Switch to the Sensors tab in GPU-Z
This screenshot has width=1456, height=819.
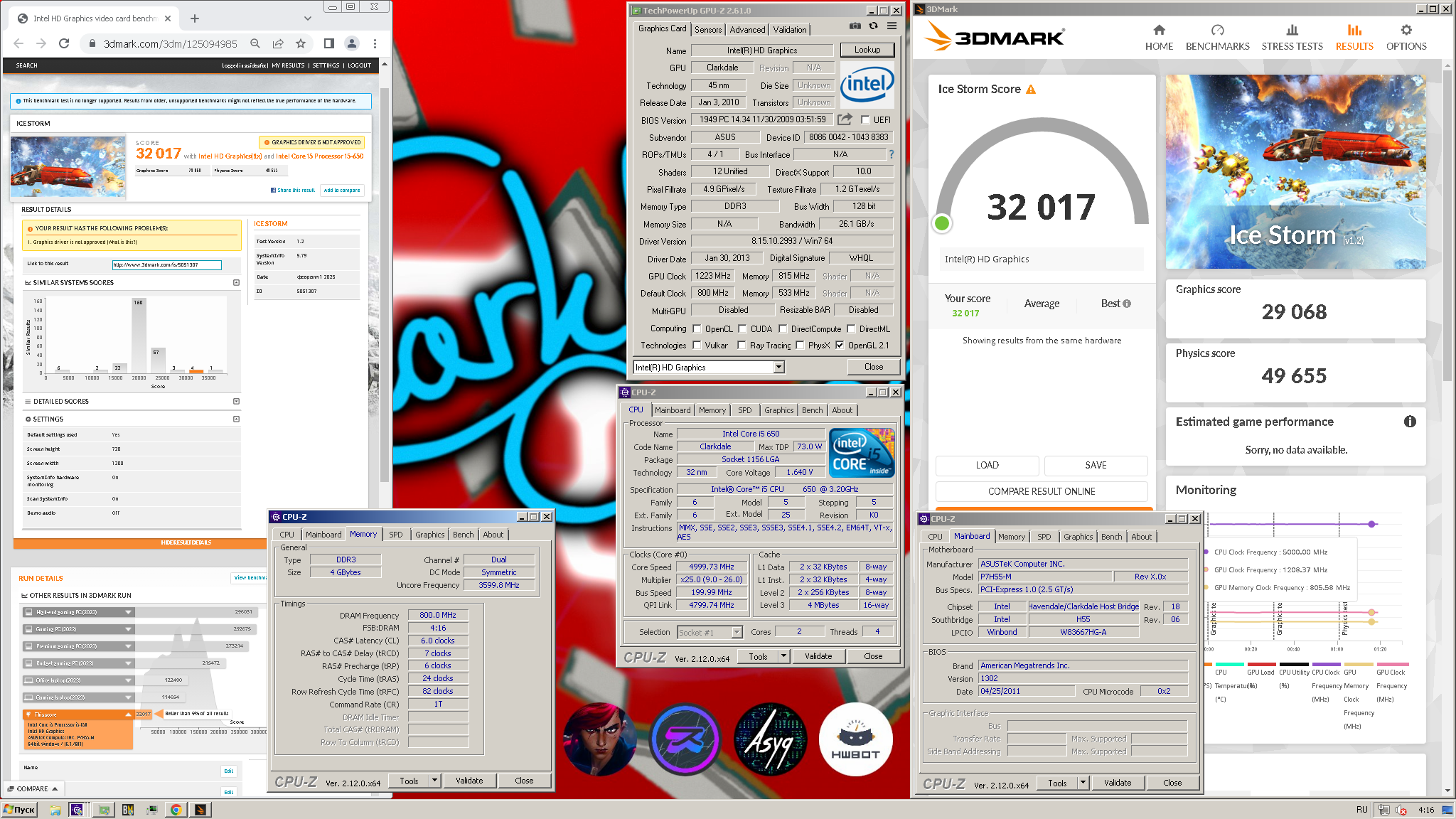pyautogui.click(x=708, y=29)
